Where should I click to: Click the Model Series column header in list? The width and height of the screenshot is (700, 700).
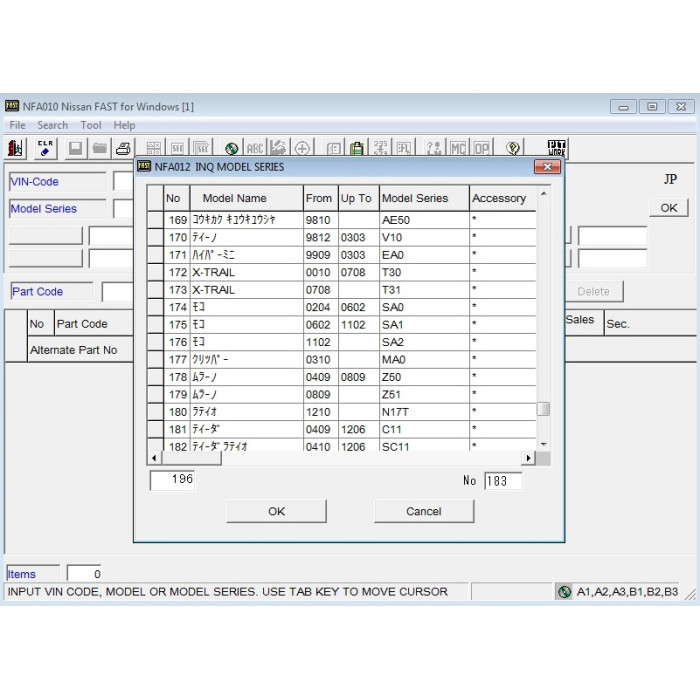pos(424,198)
